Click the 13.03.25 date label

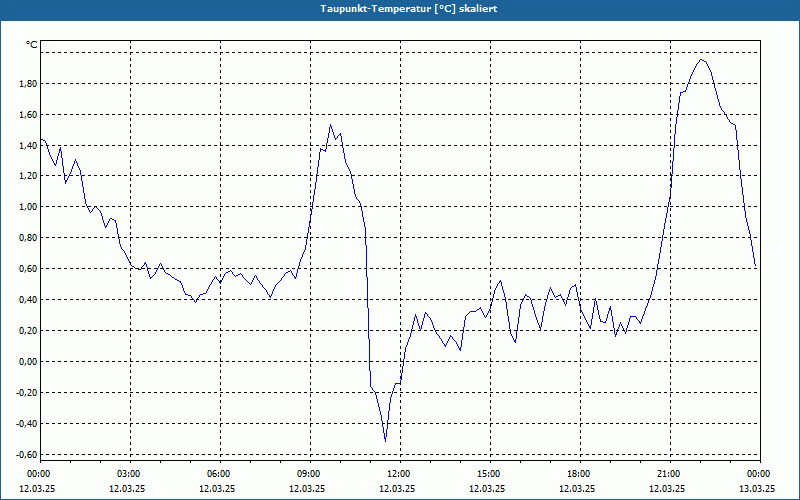(x=757, y=488)
